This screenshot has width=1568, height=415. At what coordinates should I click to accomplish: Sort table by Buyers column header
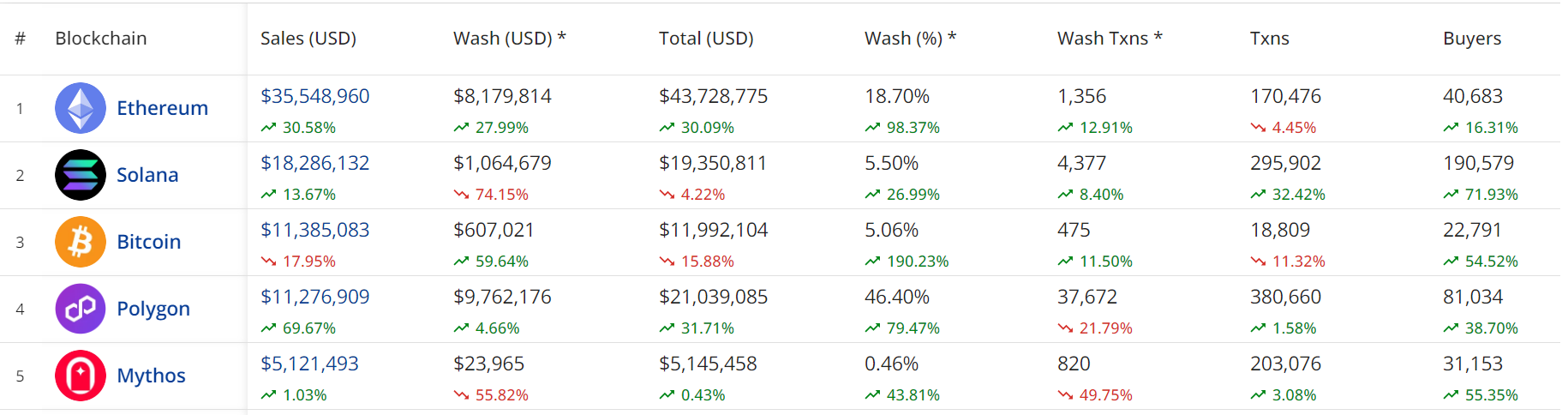click(x=1471, y=39)
